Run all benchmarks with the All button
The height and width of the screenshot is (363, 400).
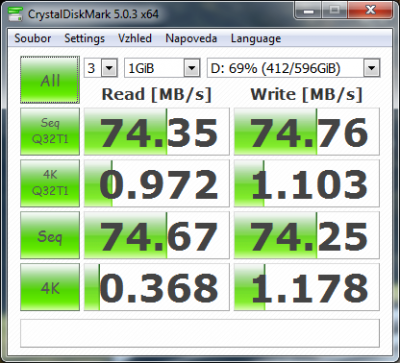click(50, 80)
